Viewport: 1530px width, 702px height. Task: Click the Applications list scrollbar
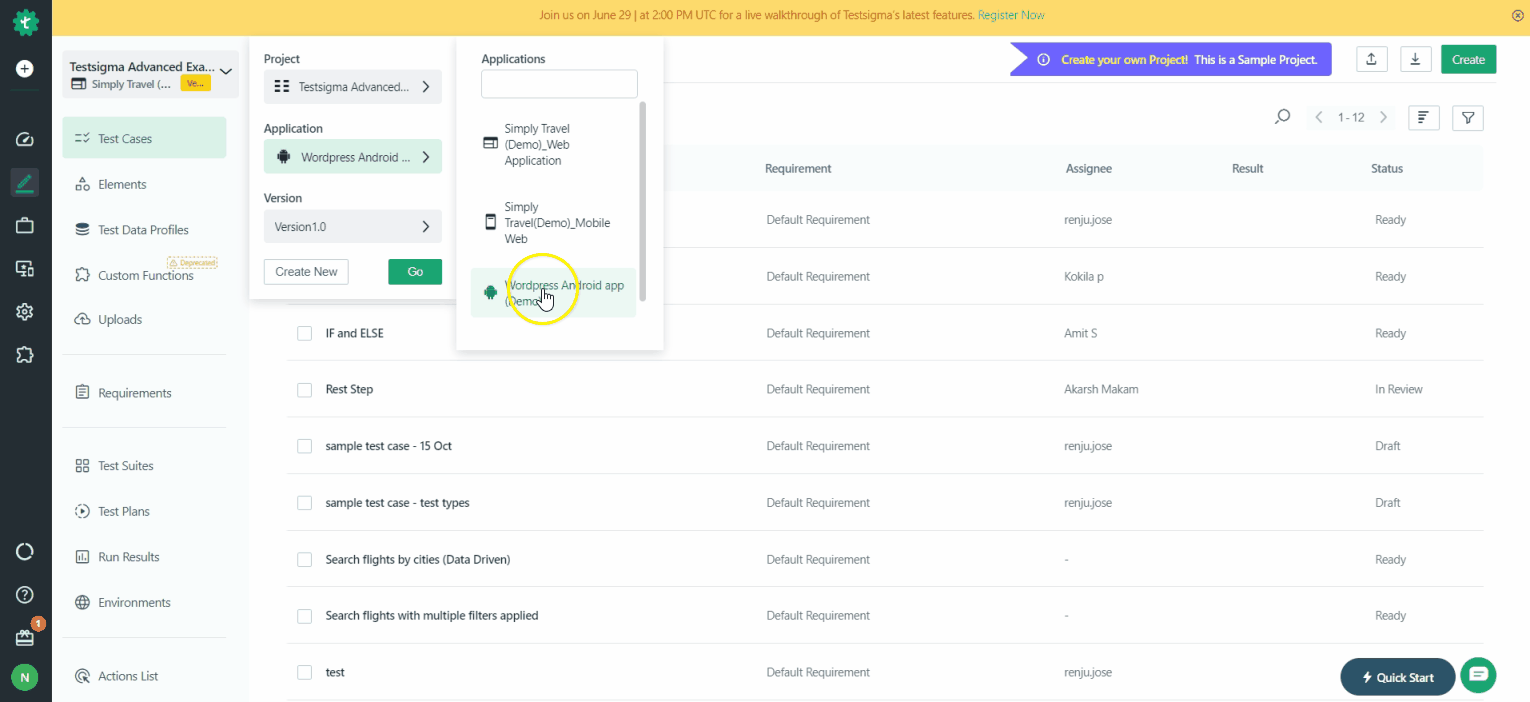(x=643, y=201)
